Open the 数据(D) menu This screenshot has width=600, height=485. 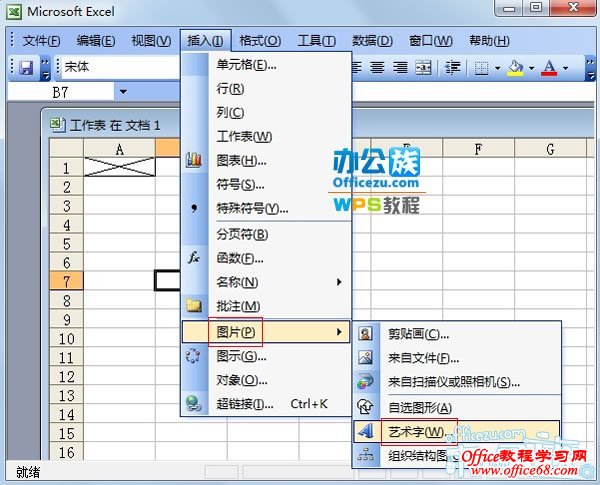(372, 41)
